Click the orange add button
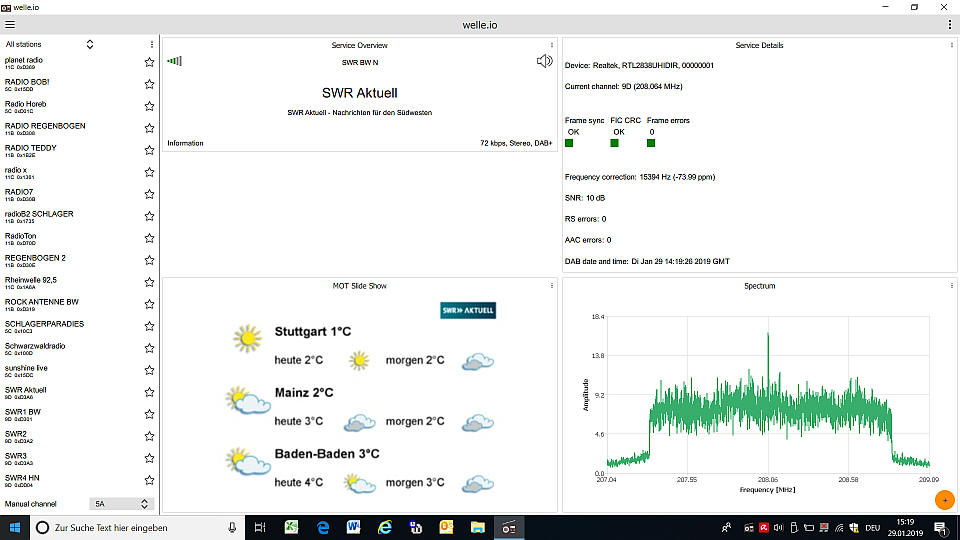Screen dimensions: 960x540 tap(945, 500)
